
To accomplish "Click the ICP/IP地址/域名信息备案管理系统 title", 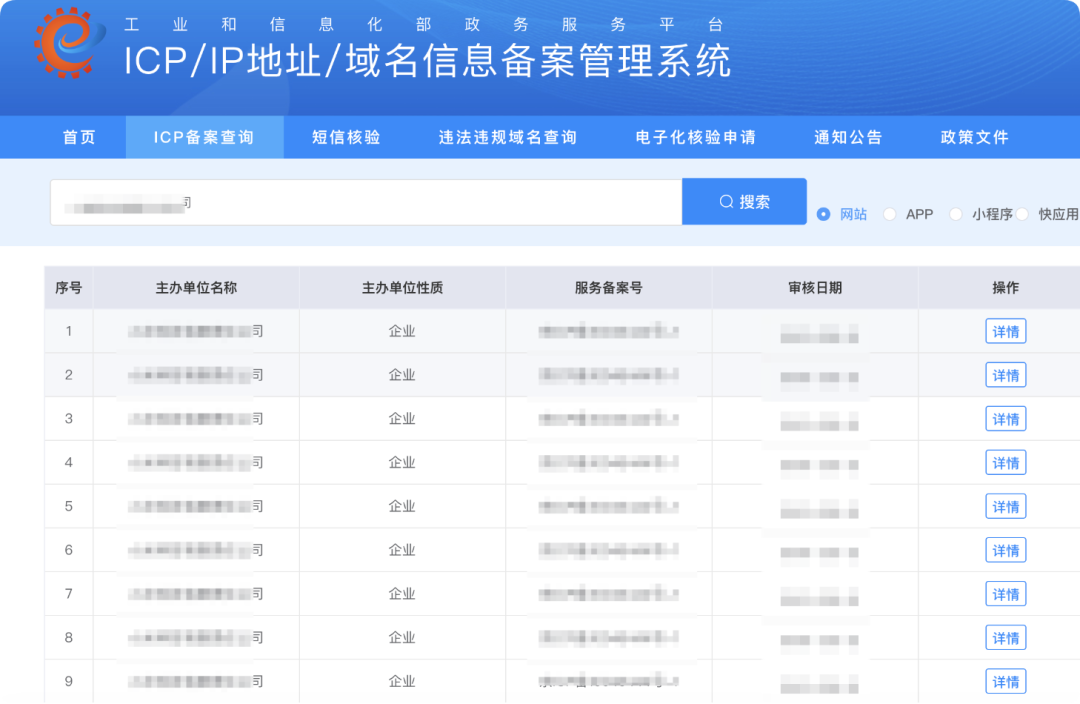I will point(427,61).
